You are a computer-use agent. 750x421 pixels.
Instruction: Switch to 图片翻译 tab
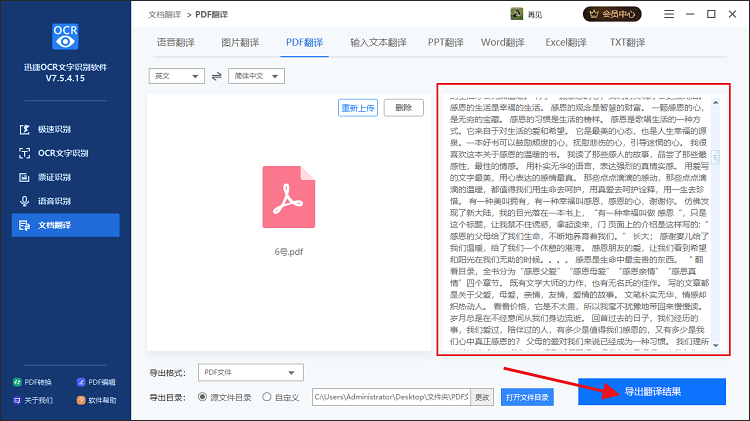pyautogui.click(x=240, y=43)
